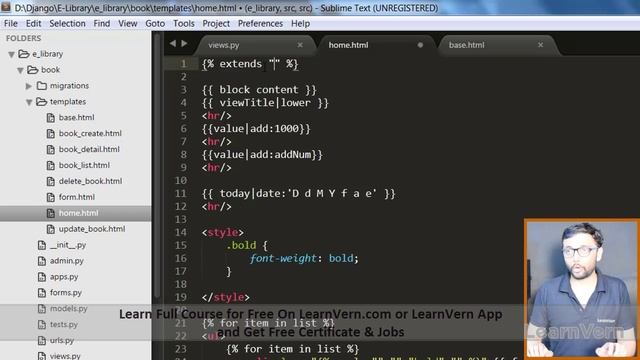640x360 pixels.
Task: Open the Edit menu
Action: click(33, 24)
